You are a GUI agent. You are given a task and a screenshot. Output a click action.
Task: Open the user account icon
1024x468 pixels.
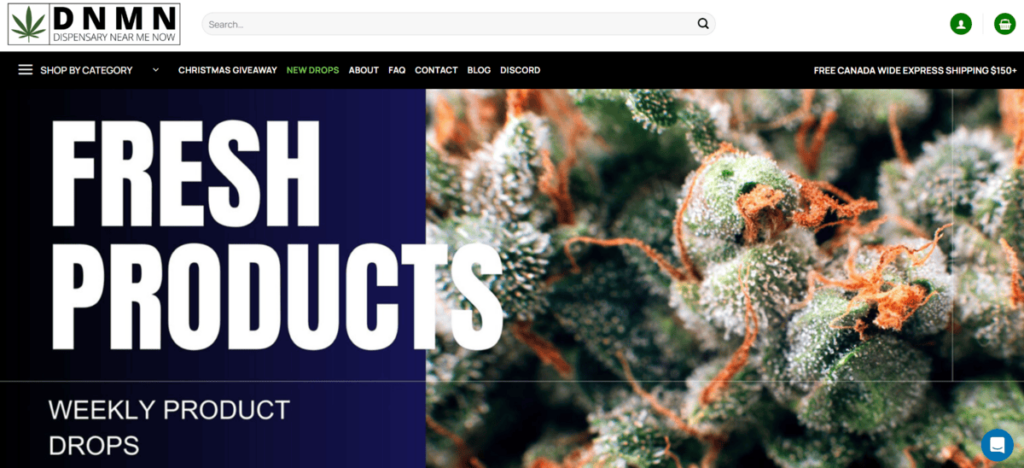pos(961,24)
